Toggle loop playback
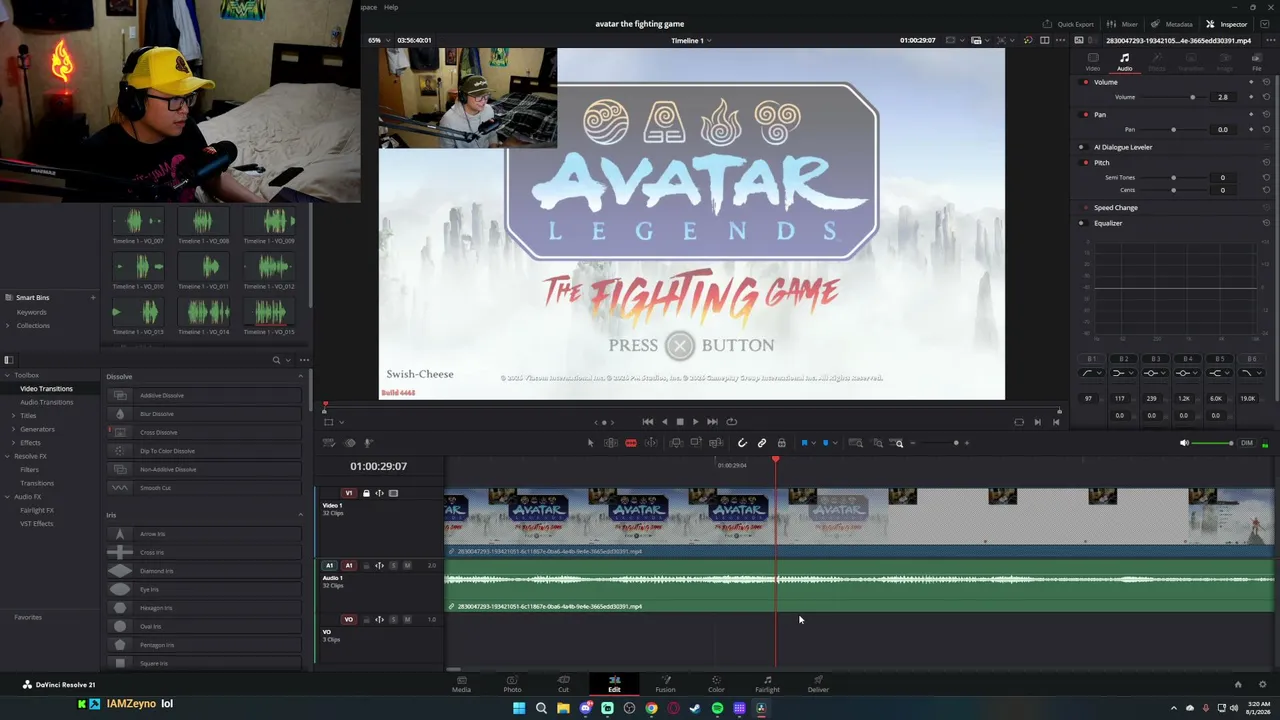1280x720 pixels. pyautogui.click(x=732, y=422)
